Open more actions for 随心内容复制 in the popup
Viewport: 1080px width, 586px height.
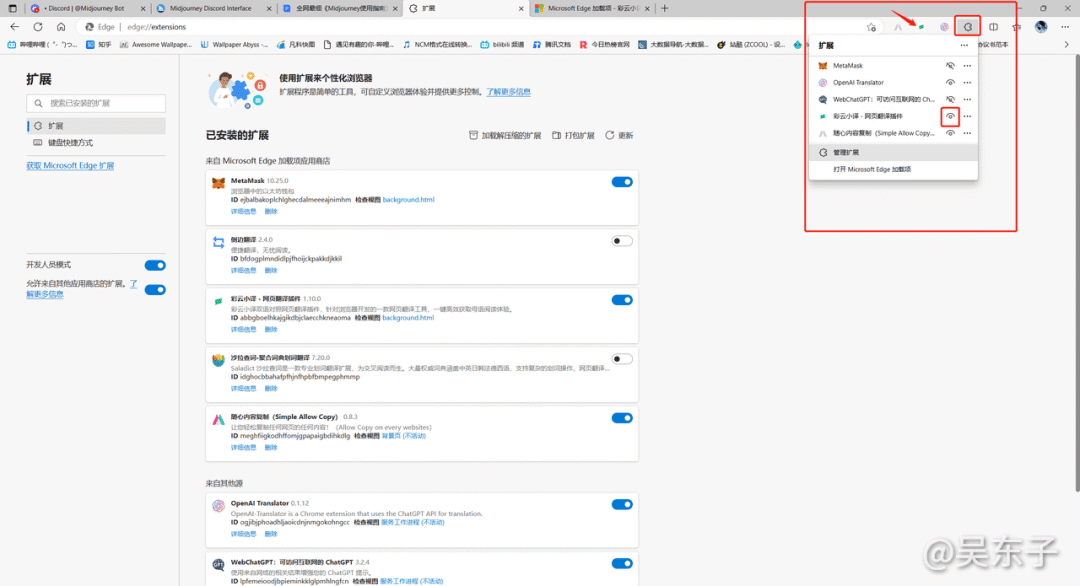click(967, 133)
